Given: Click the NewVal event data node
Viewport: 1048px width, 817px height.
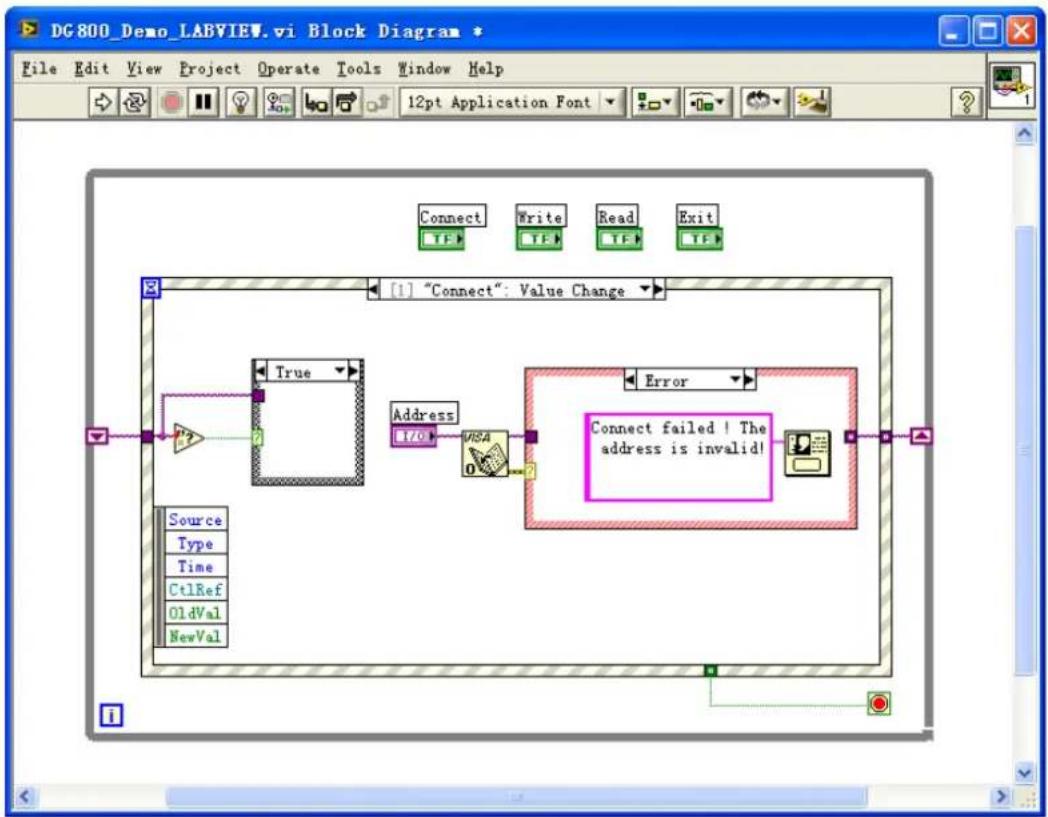Looking at the screenshot, I should coord(194,636).
